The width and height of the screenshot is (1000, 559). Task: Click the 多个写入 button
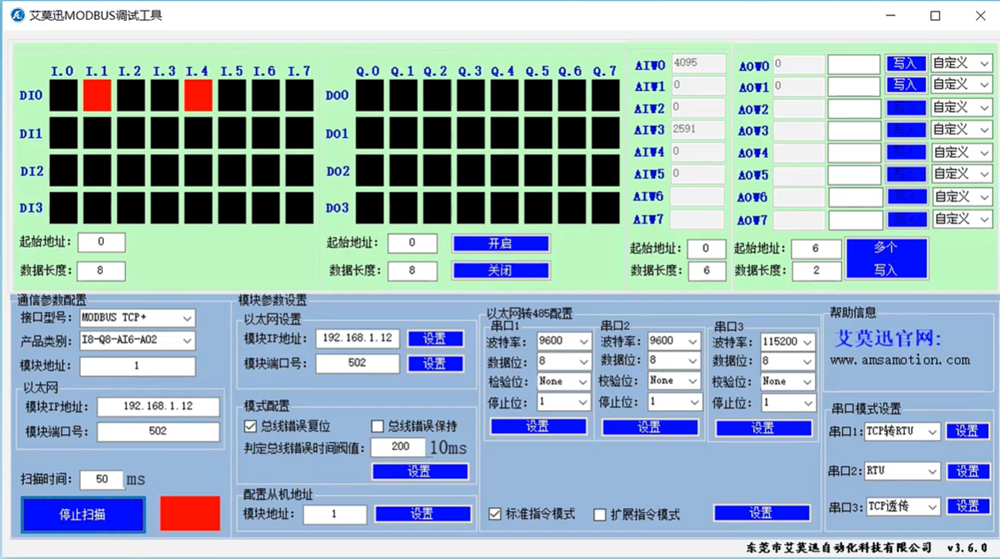(886, 258)
